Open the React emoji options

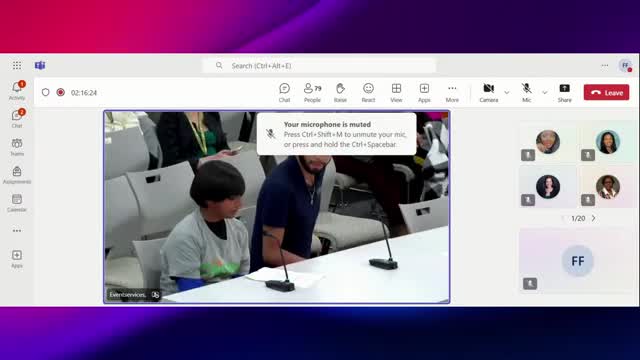pyautogui.click(x=368, y=93)
